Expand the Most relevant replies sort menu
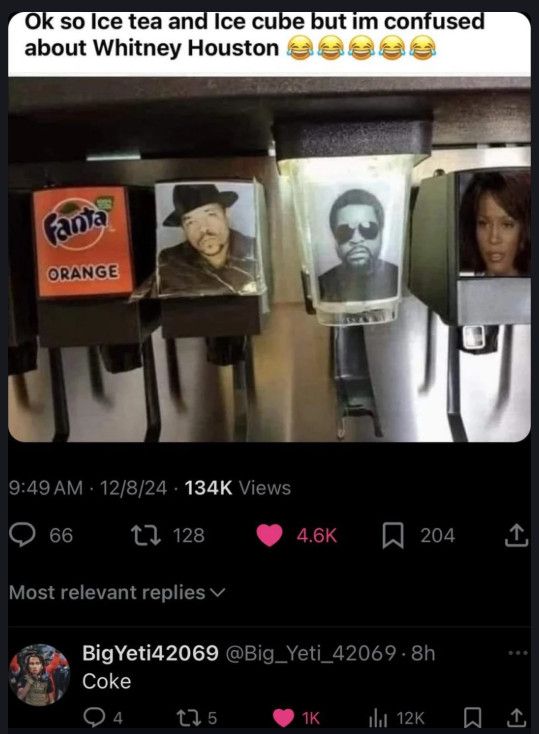 coord(117,593)
